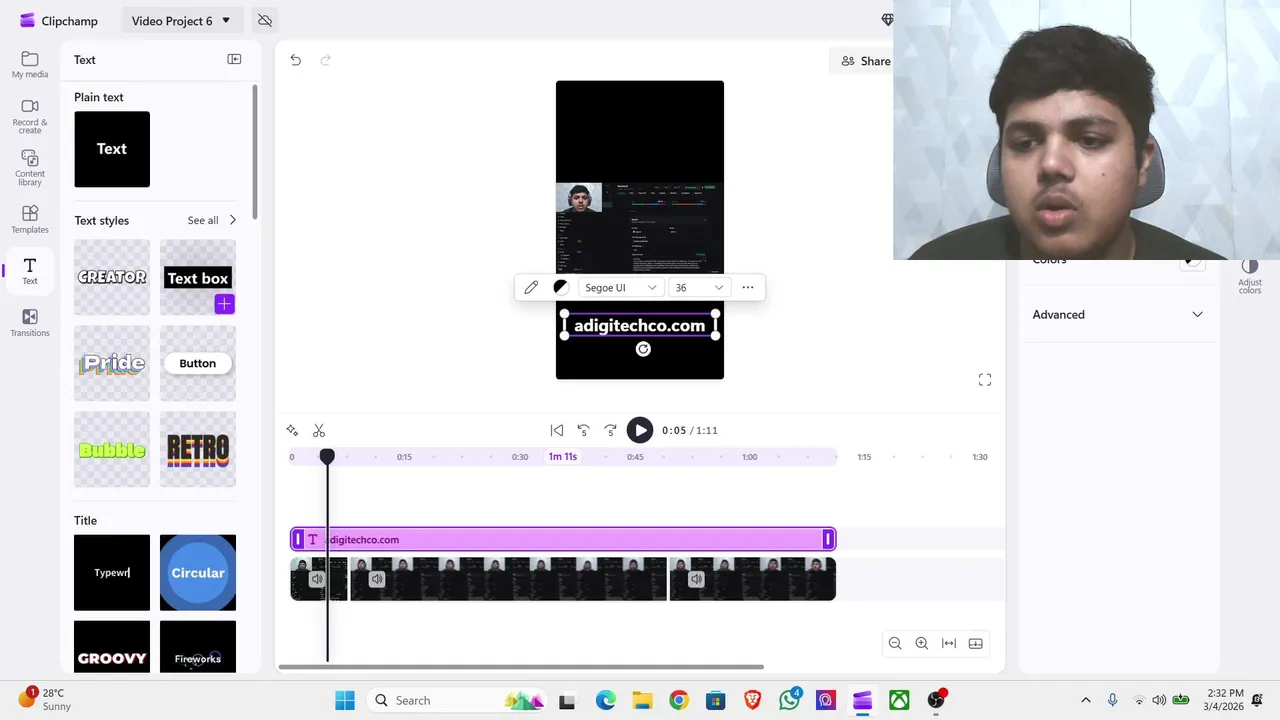Select the adigitechco.com text on canvas
The width and height of the screenshot is (1280, 720).
[640, 325]
